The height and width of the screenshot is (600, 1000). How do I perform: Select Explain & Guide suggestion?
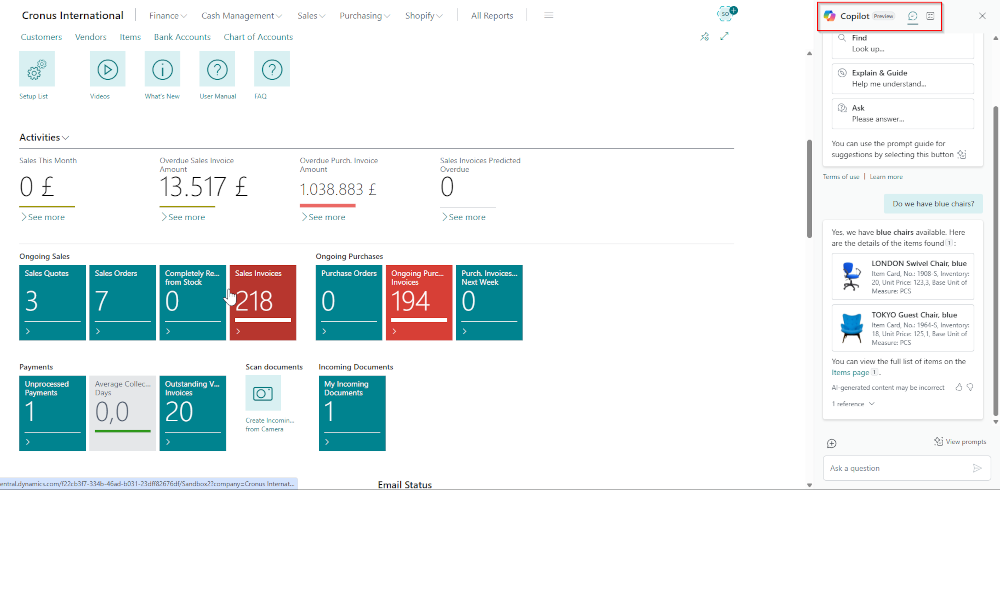(902, 78)
